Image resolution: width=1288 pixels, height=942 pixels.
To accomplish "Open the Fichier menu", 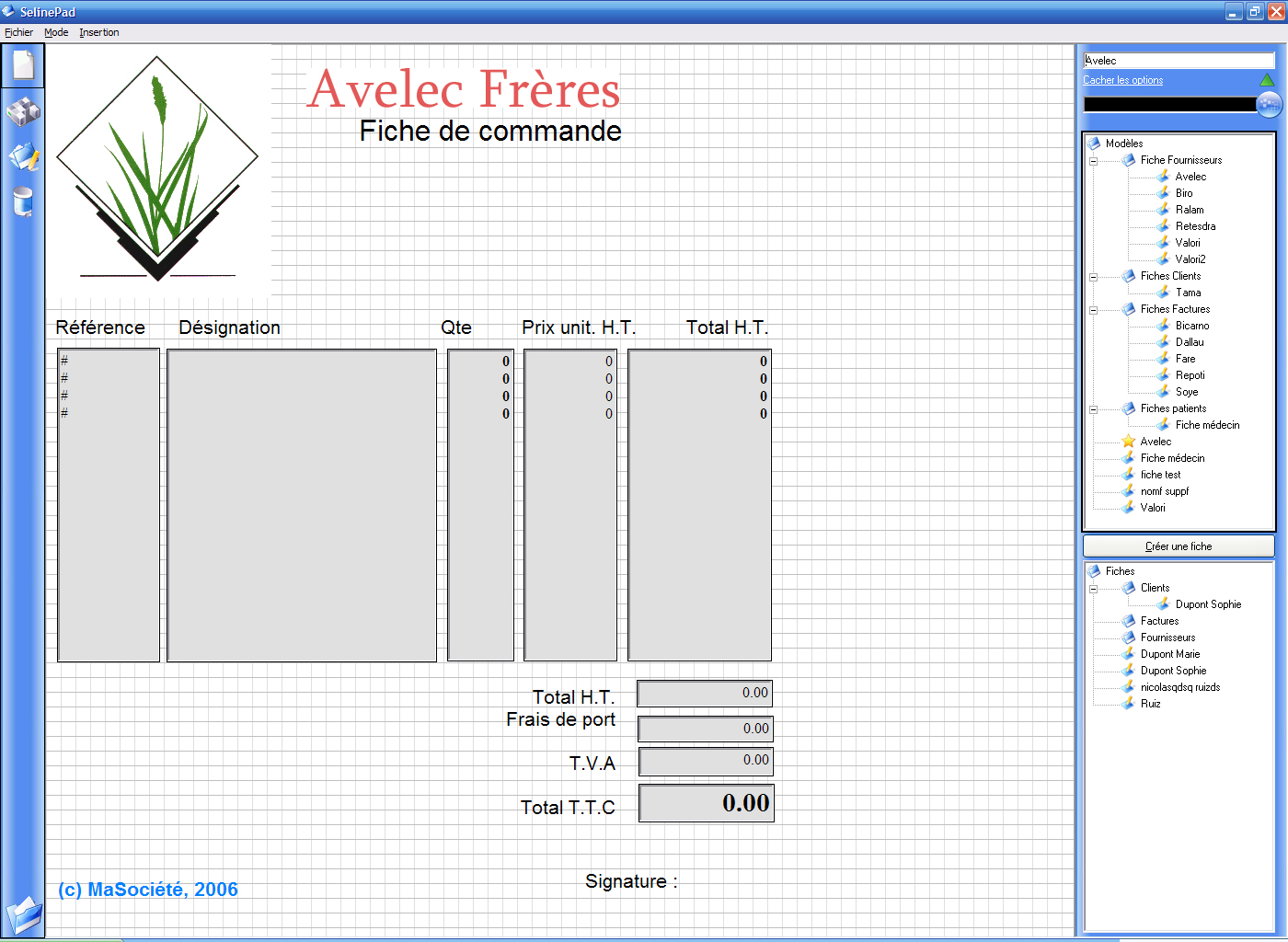I will [18, 32].
